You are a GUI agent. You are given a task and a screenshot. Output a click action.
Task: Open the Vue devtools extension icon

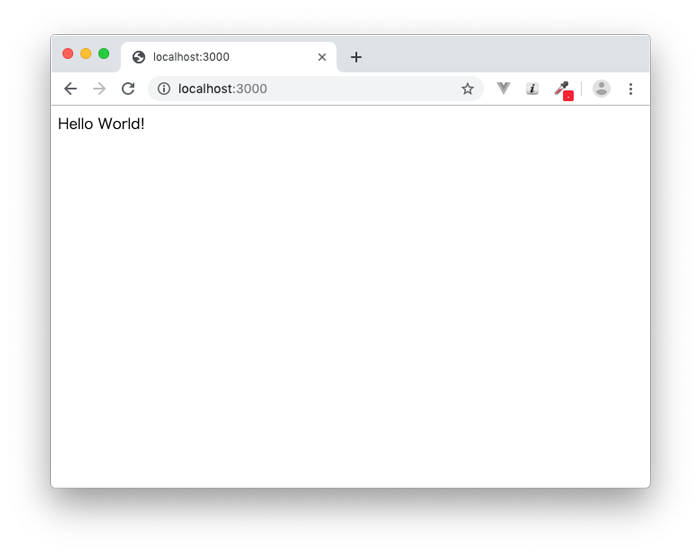click(x=504, y=88)
